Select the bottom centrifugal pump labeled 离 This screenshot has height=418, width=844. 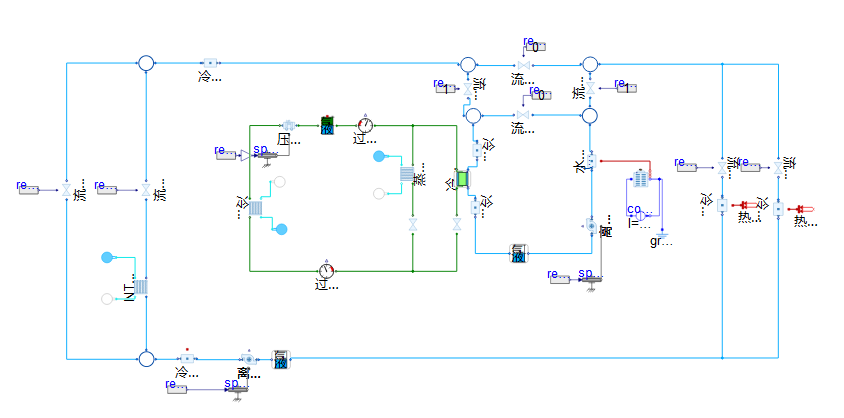pos(247,358)
